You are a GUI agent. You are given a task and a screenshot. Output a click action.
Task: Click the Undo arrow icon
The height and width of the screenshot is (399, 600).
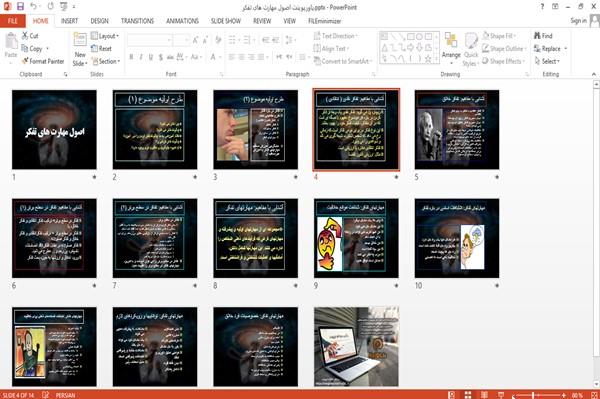[34, 7]
